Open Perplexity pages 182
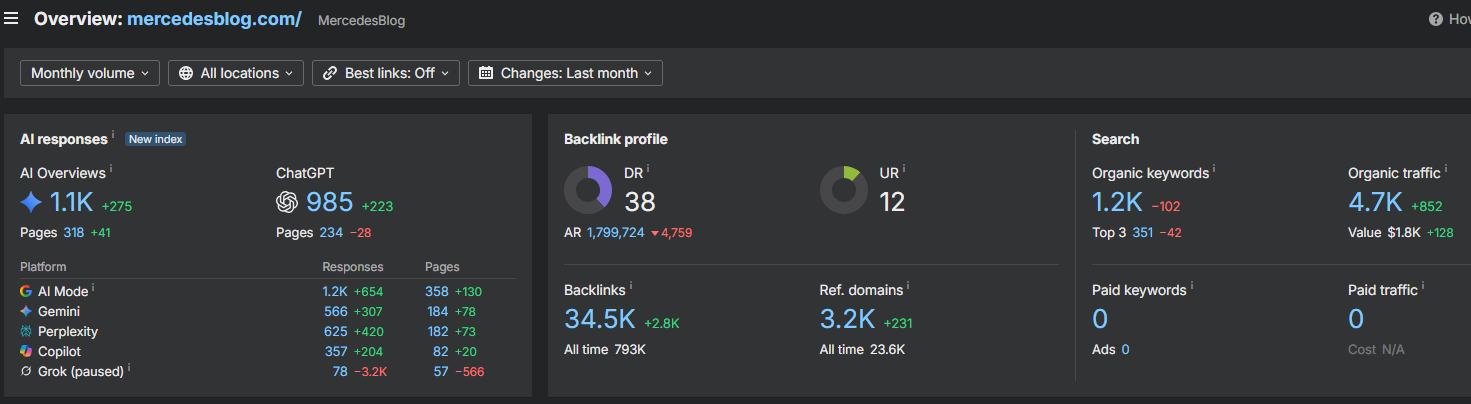Screen dimensions: 1471x404 coord(437,331)
